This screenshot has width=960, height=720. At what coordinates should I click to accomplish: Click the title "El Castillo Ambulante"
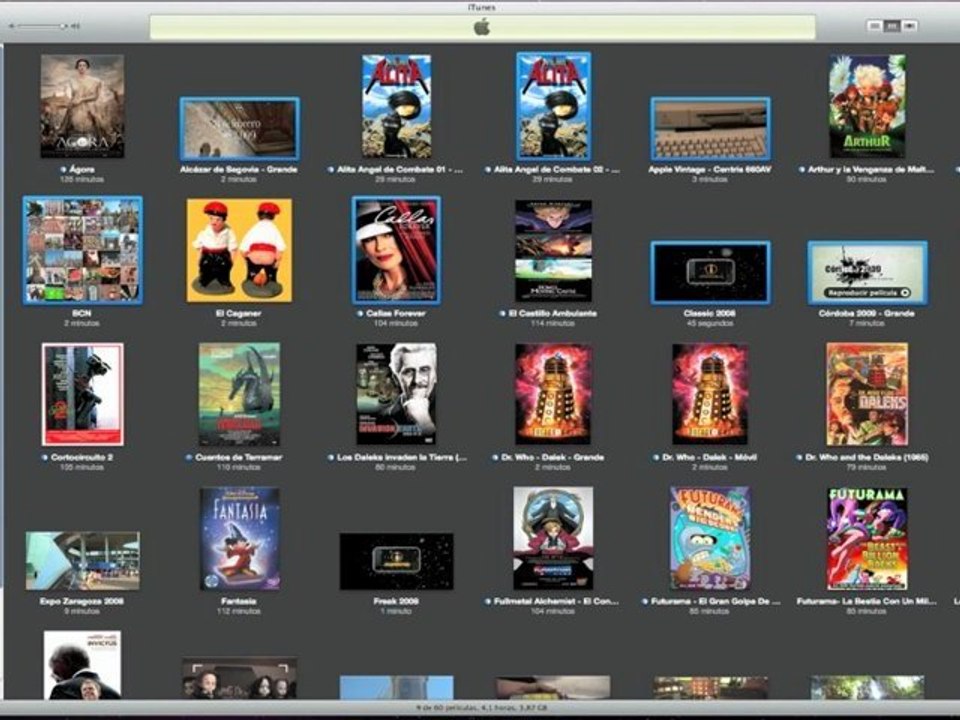(x=553, y=313)
